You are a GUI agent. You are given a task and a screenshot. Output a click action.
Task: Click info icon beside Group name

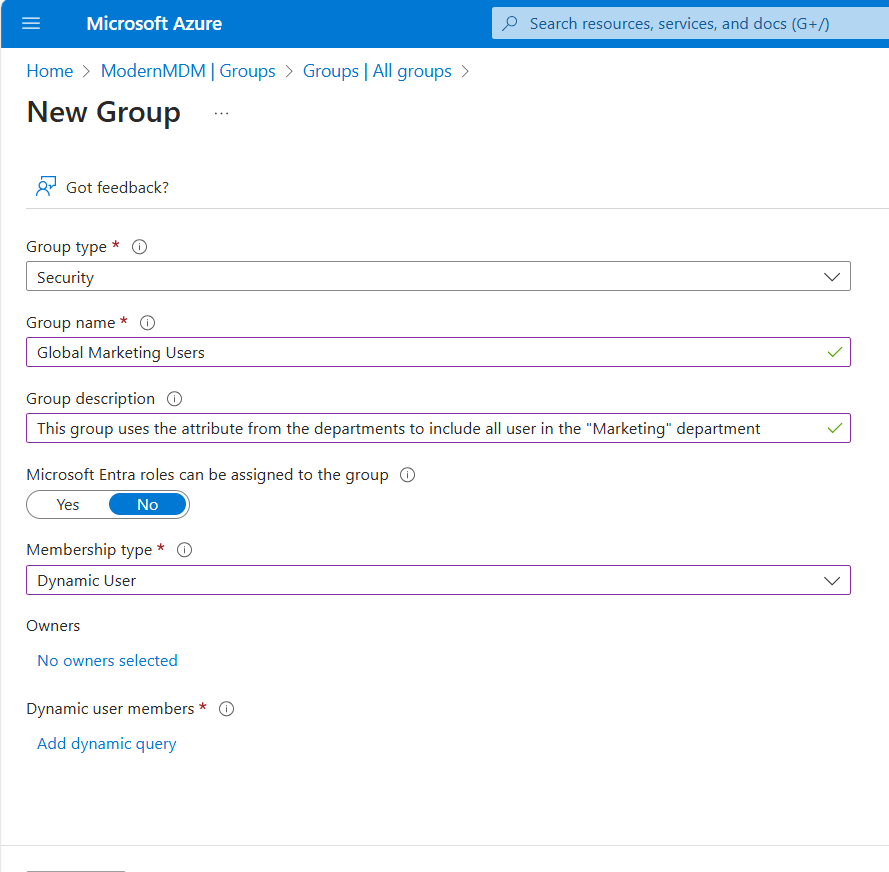pyautogui.click(x=148, y=323)
